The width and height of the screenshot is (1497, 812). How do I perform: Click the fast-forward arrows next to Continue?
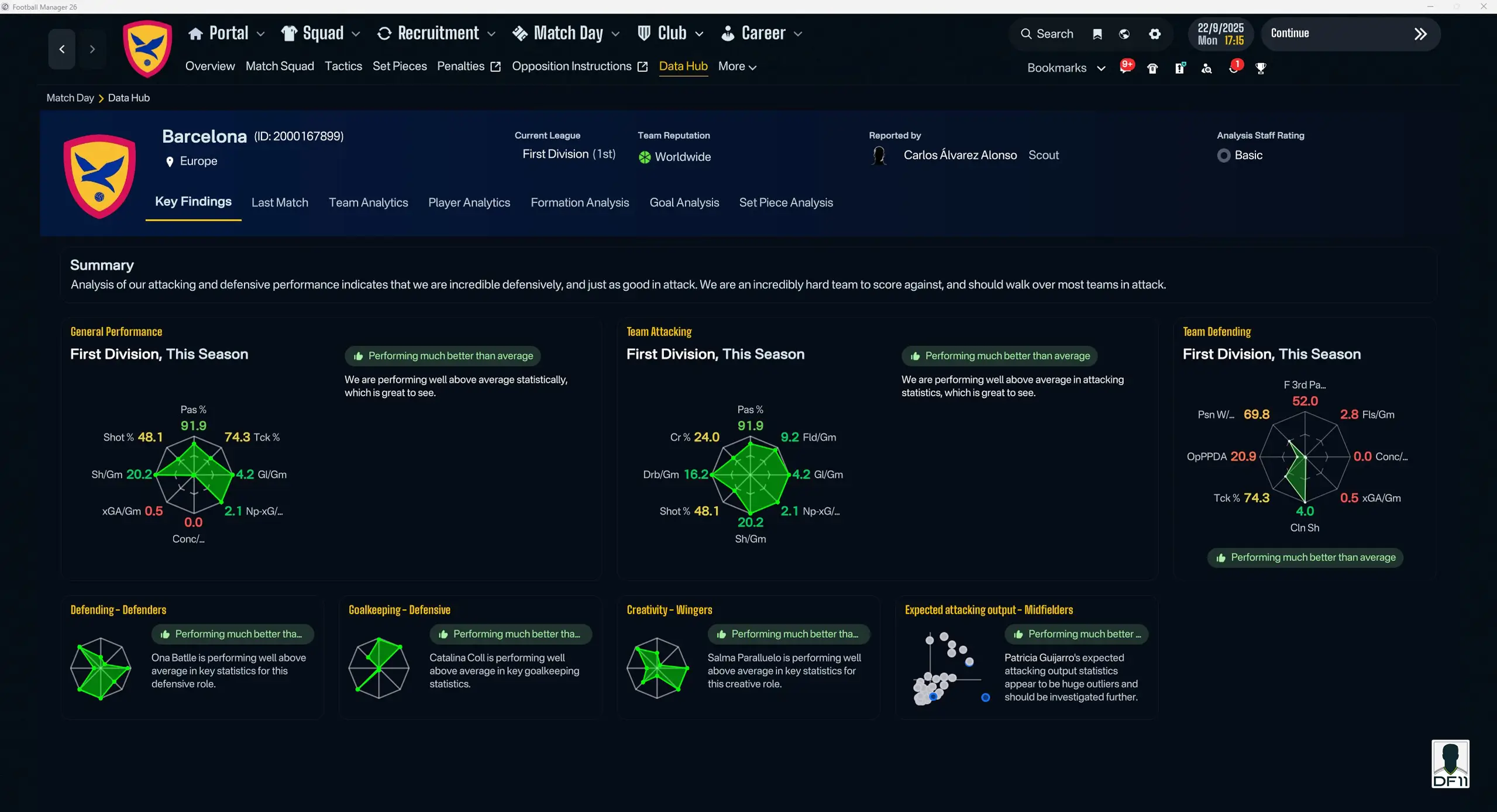tap(1422, 33)
